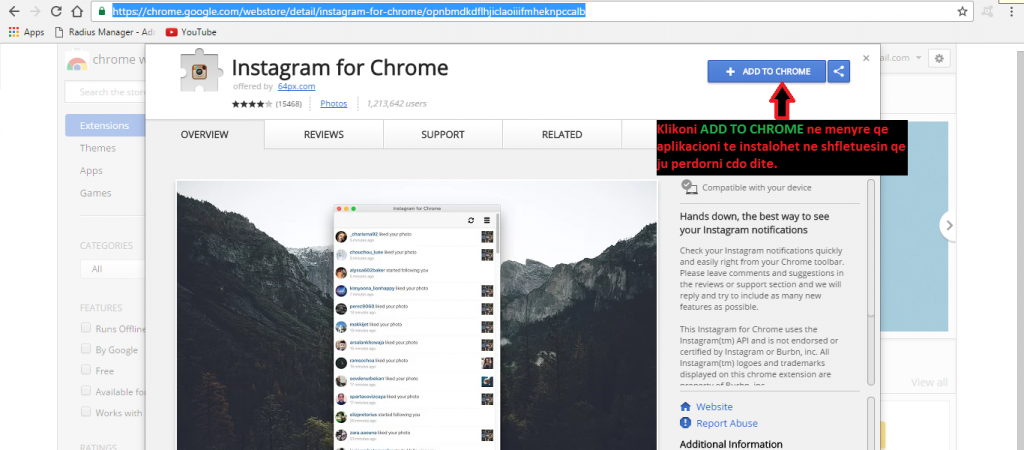The height and width of the screenshot is (450, 1024).
Task: Click the browser back arrow
Action: [x=12, y=12]
